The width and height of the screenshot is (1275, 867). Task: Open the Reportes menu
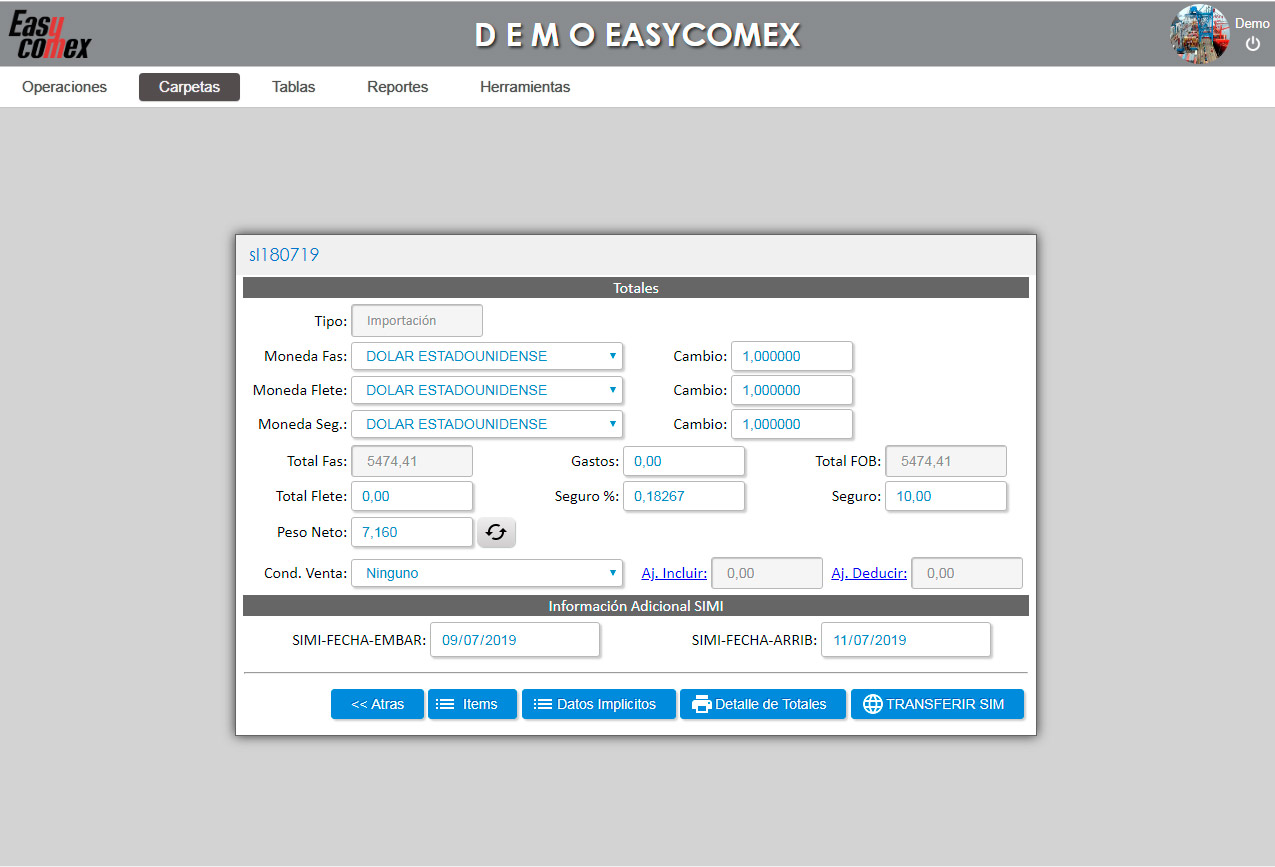[397, 87]
